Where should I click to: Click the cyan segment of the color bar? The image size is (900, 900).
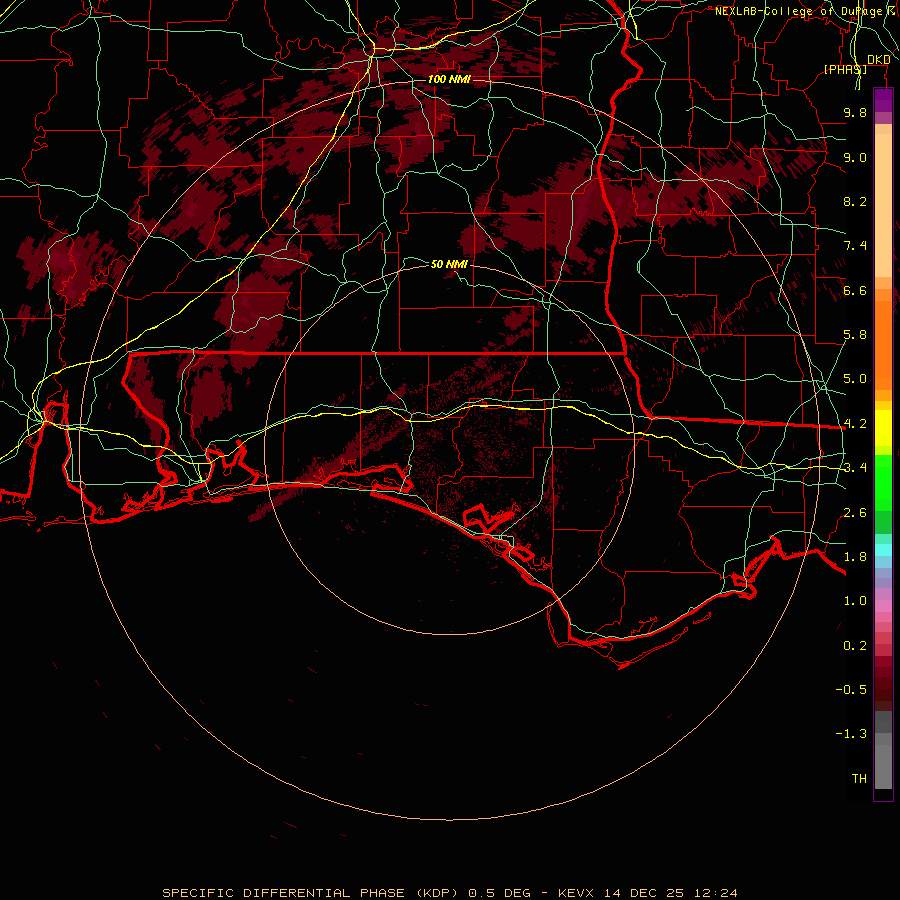click(x=883, y=550)
